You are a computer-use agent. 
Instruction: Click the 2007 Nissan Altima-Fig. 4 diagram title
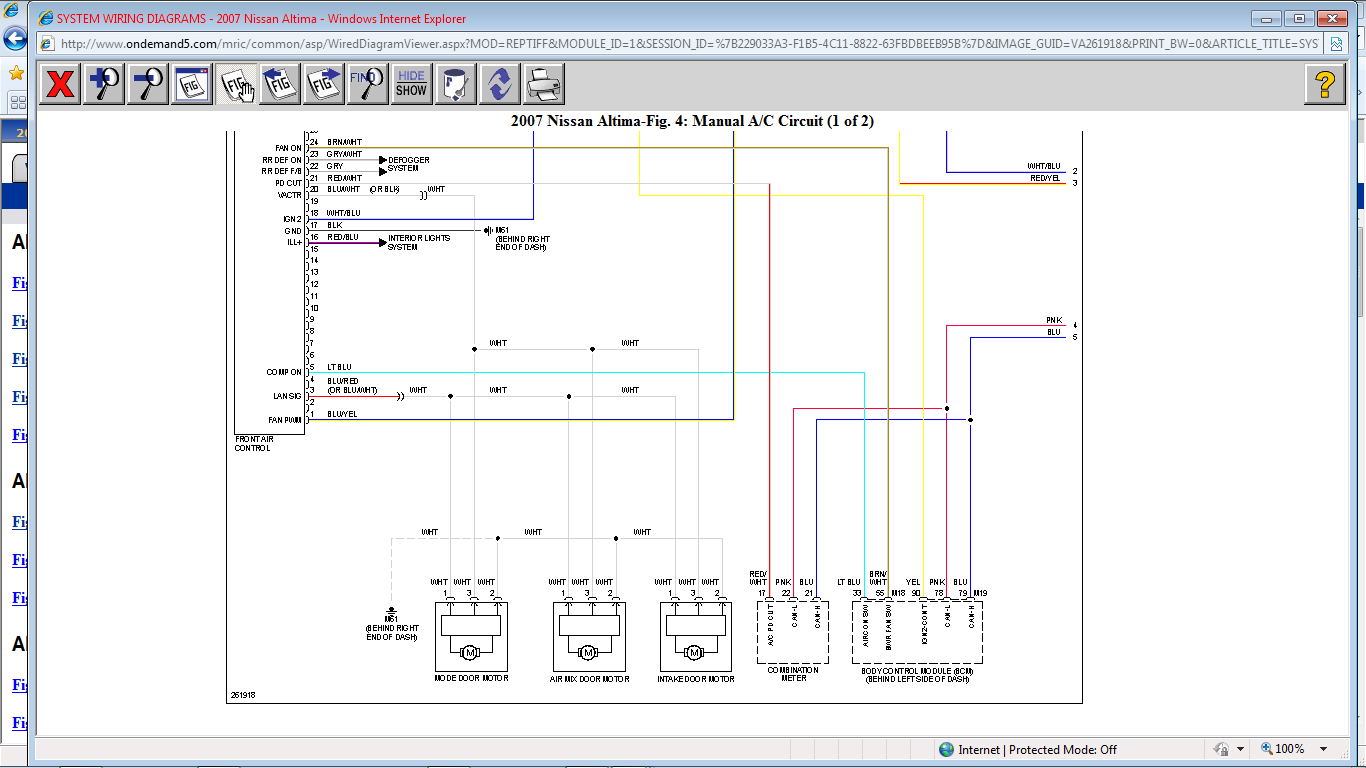tap(692, 121)
